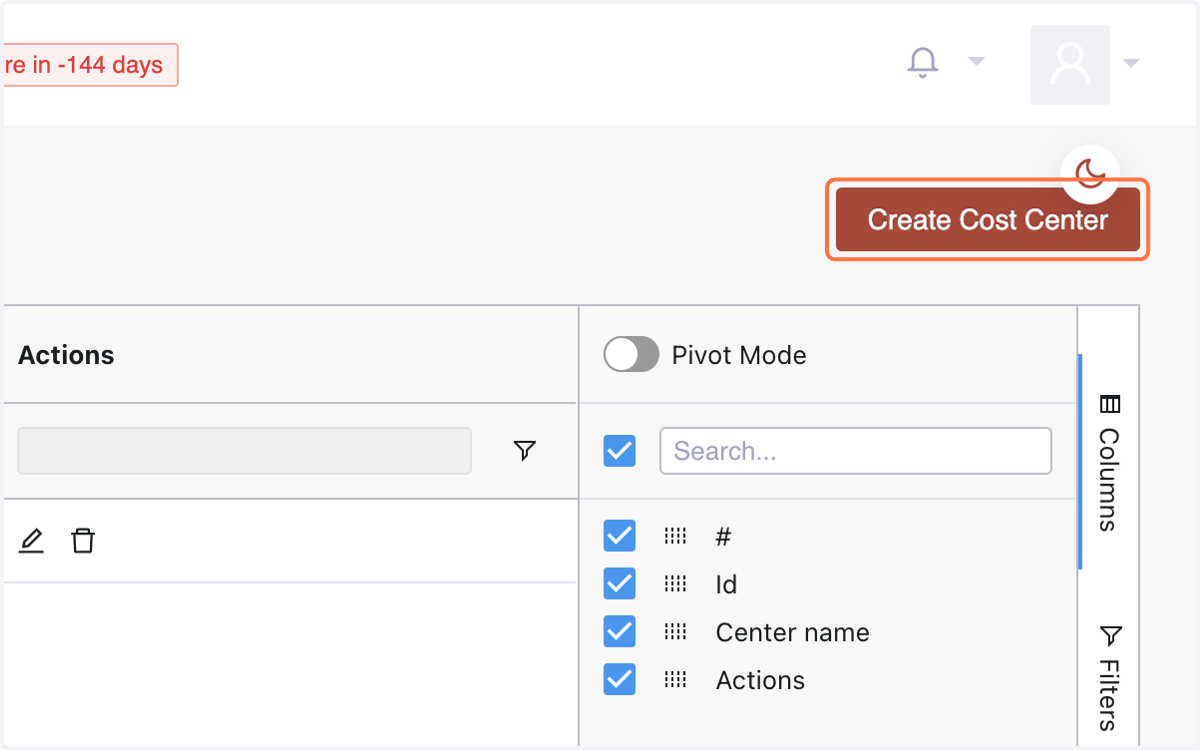Image resolution: width=1200 pixels, height=750 pixels.
Task: Open the Columns side tab
Action: pos(1109,463)
